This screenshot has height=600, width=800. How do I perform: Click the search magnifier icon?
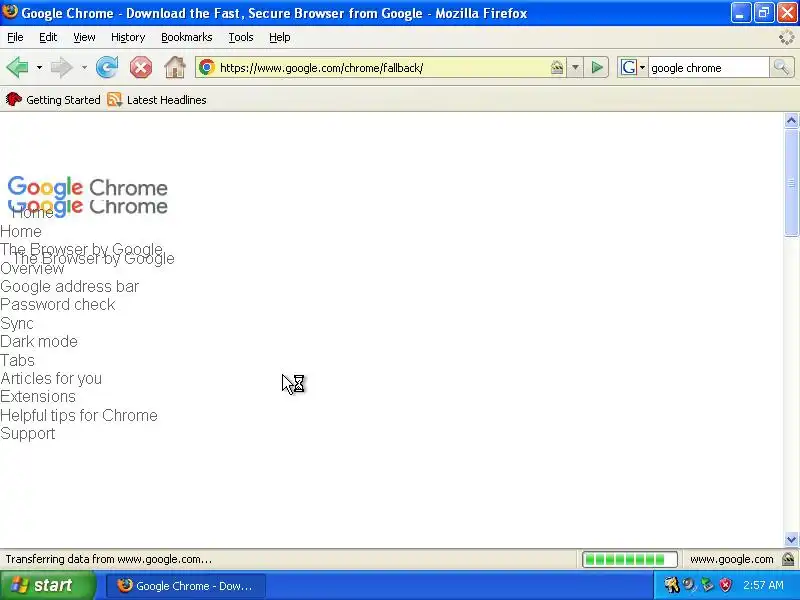tap(781, 67)
